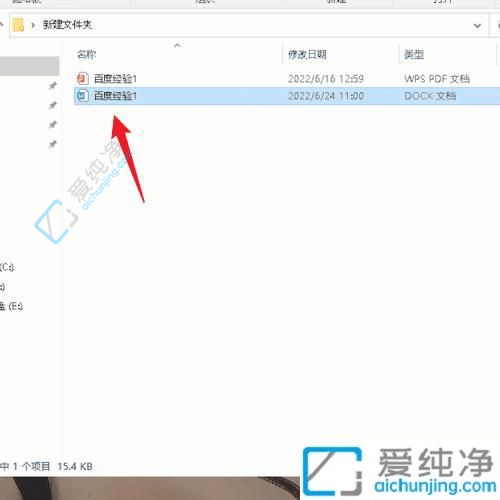Expand the breadcrumb chevron before 新建文件夹

click(33, 25)
